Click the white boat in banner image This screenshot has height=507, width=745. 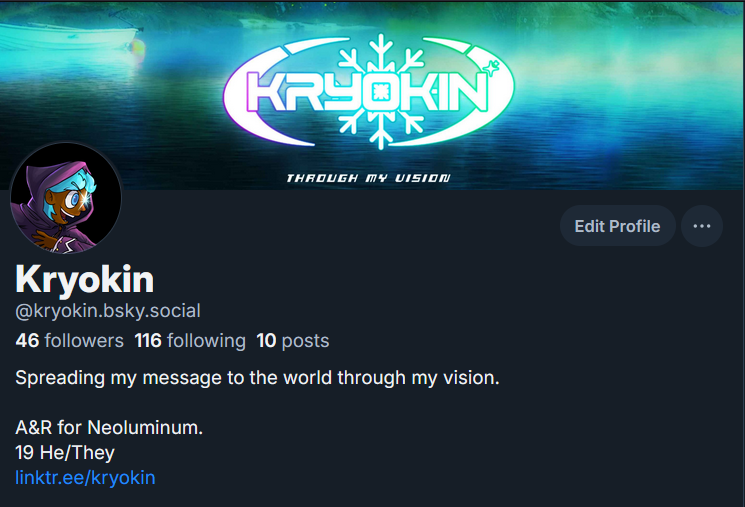pos(69,36)
